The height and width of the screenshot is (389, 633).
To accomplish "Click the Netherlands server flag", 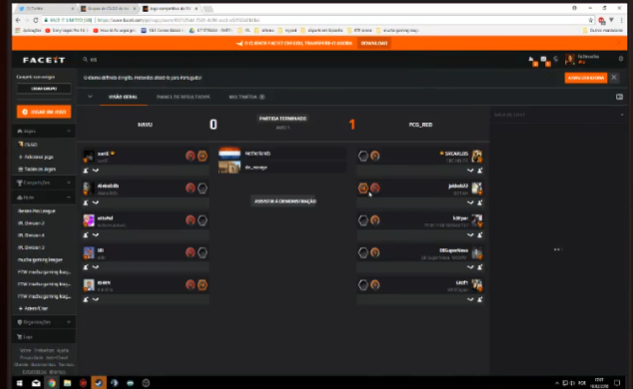I will pos(229,153).
